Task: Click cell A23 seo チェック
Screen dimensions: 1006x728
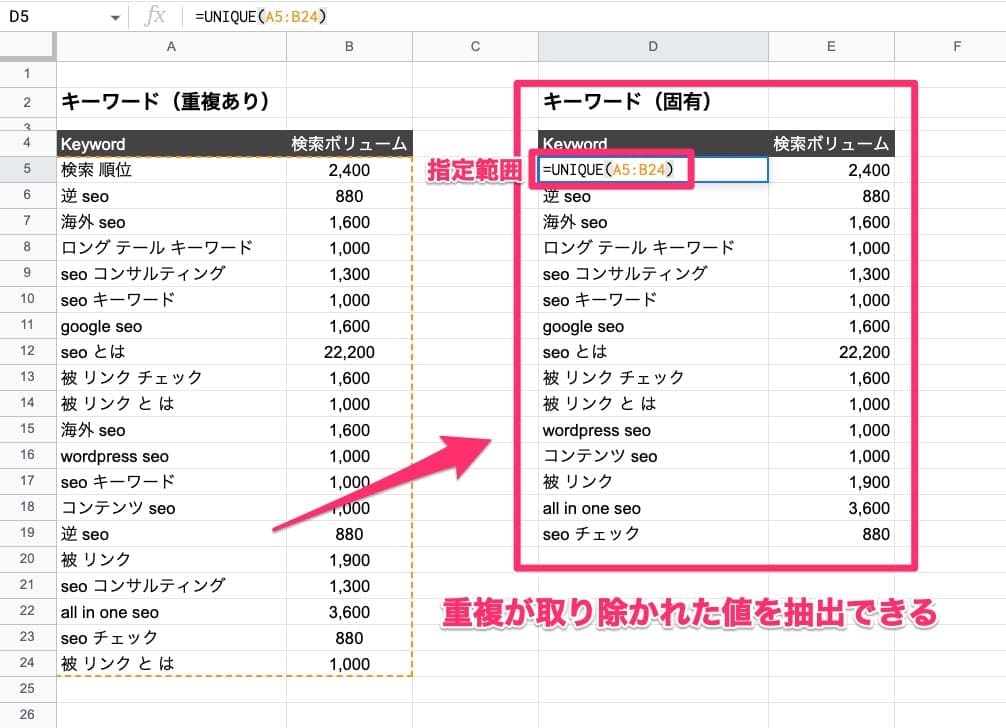Action: (x=171, y=638)
